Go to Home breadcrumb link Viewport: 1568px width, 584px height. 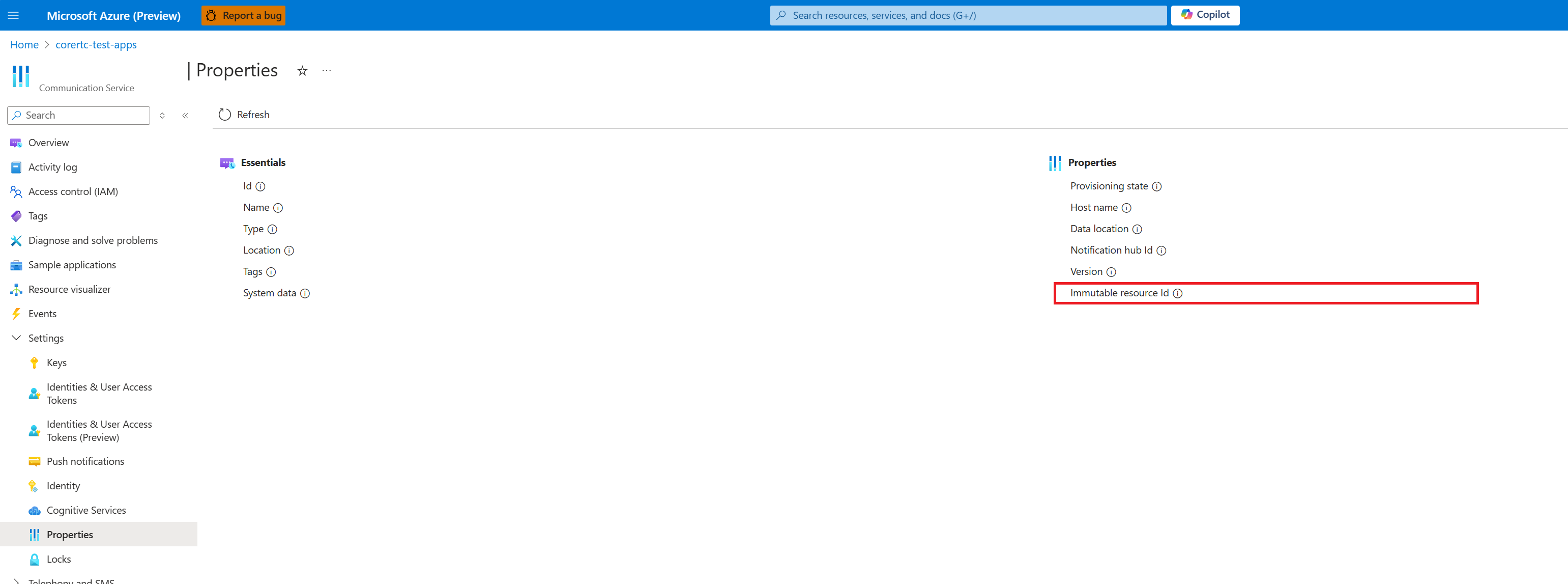[x=24, y=44]
